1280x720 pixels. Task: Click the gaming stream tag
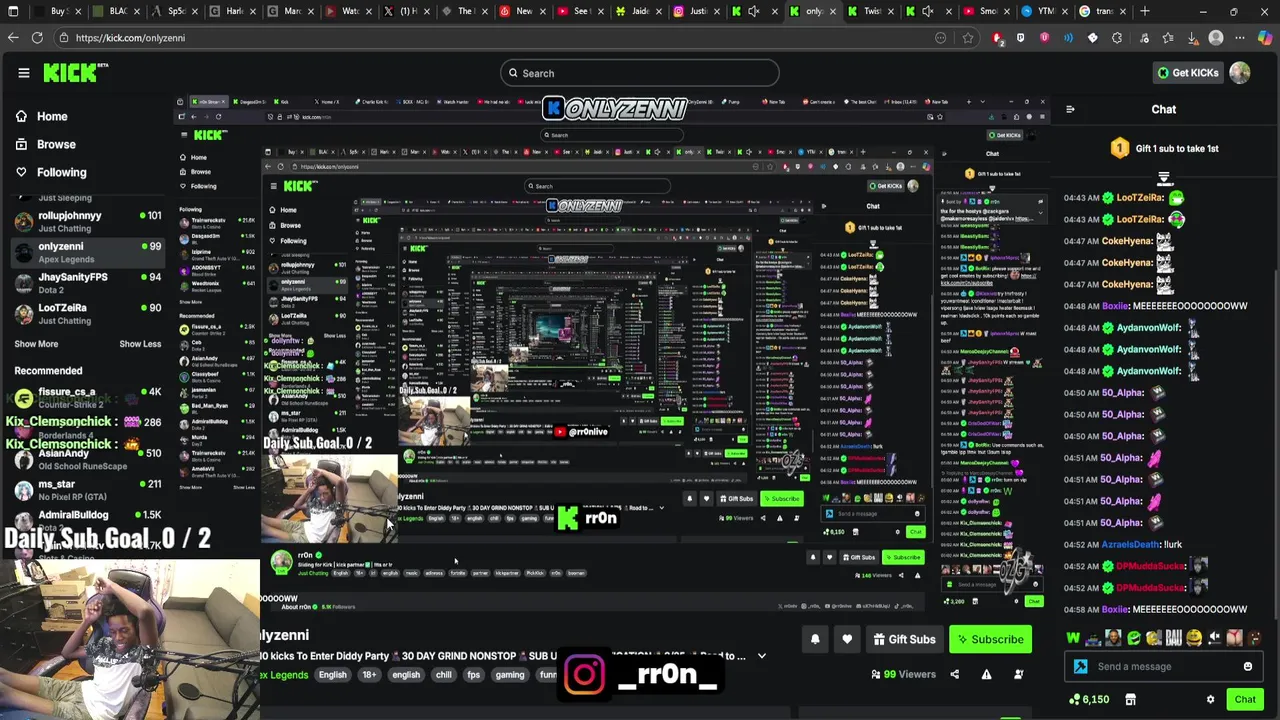pyautogui.click(x=510, y=675)
